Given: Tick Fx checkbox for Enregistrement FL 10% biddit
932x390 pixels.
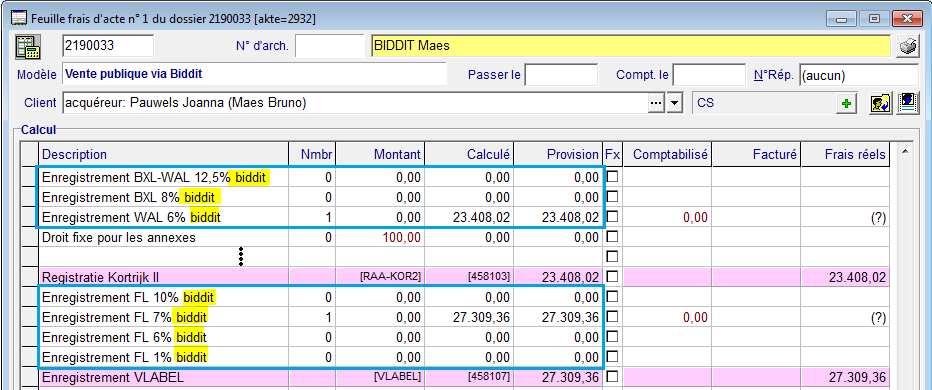Looking at the screenshot, I should coord(611,297).
